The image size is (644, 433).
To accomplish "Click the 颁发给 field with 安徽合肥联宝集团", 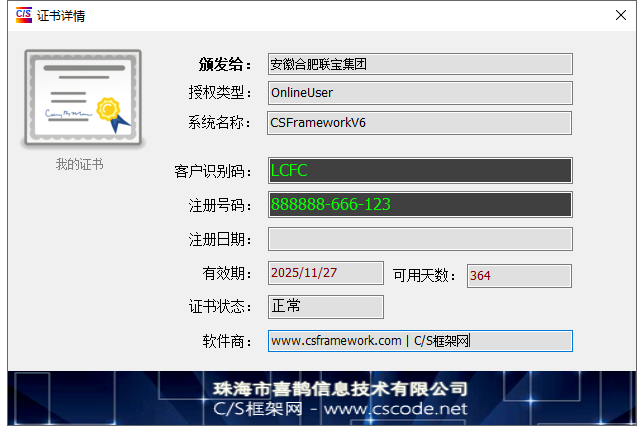I will (x=420, y=64).
